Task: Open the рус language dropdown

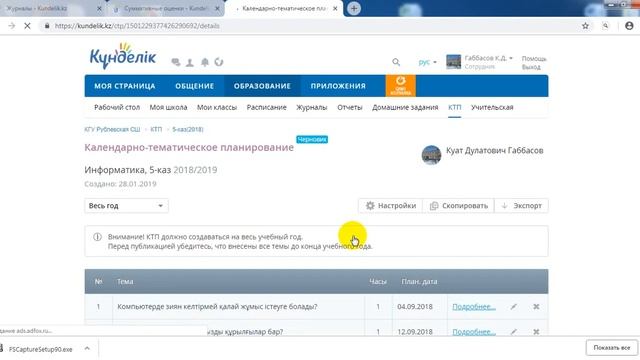Action: tap(427, 62)
